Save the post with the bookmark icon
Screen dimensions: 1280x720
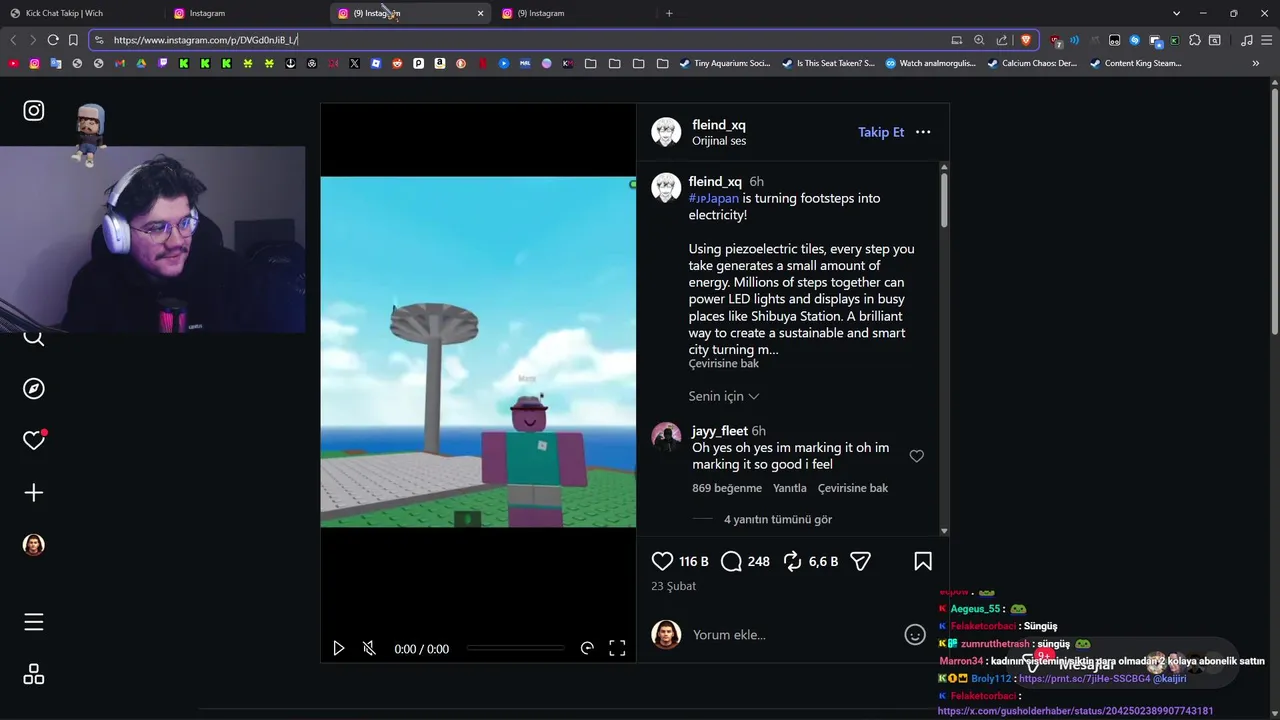(x=923, y=562)
